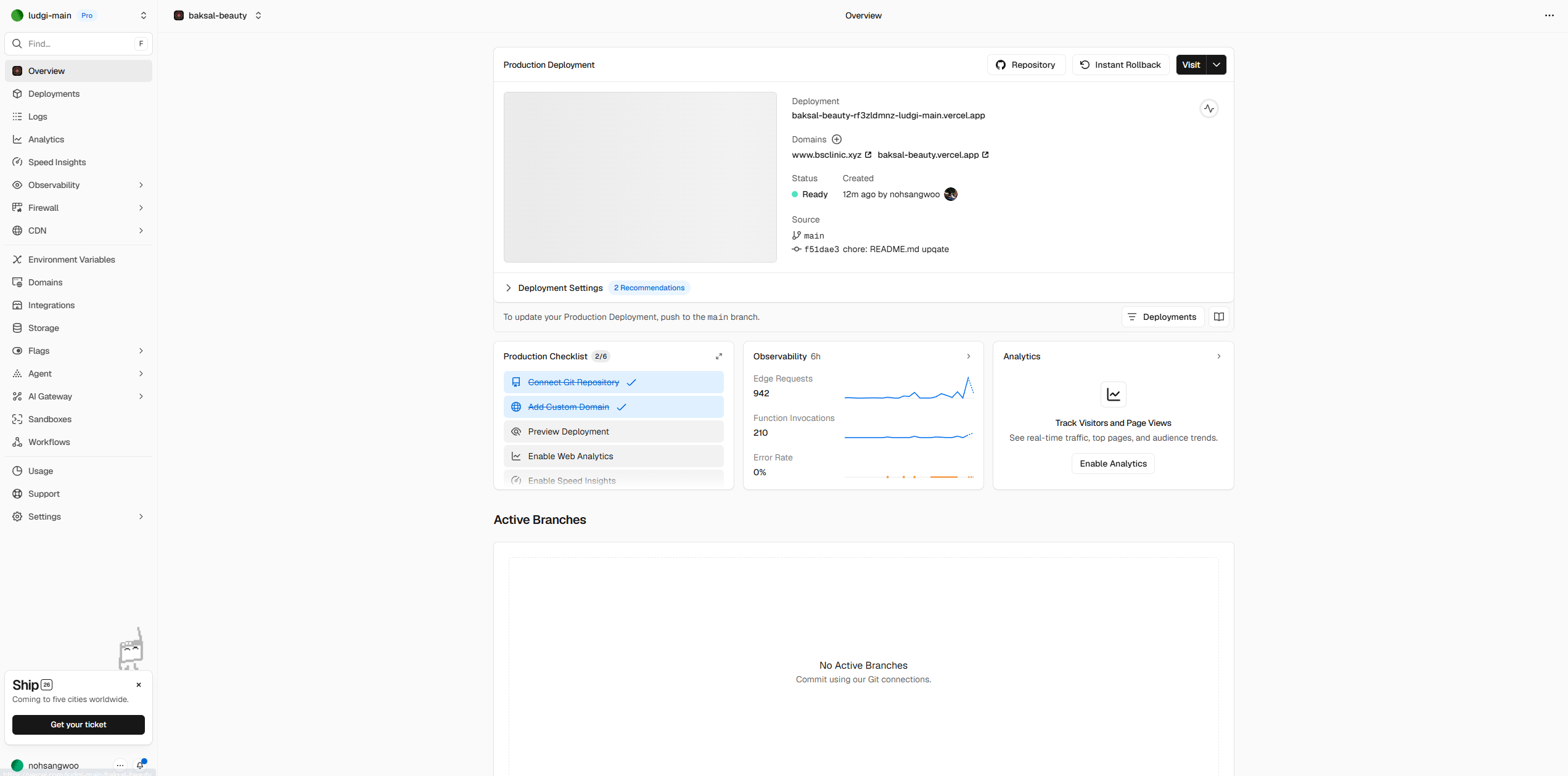Screen dimensions: 1568x776
Task: Expand the Firewall sidebar submenu chevron
Action: point(141,208)
